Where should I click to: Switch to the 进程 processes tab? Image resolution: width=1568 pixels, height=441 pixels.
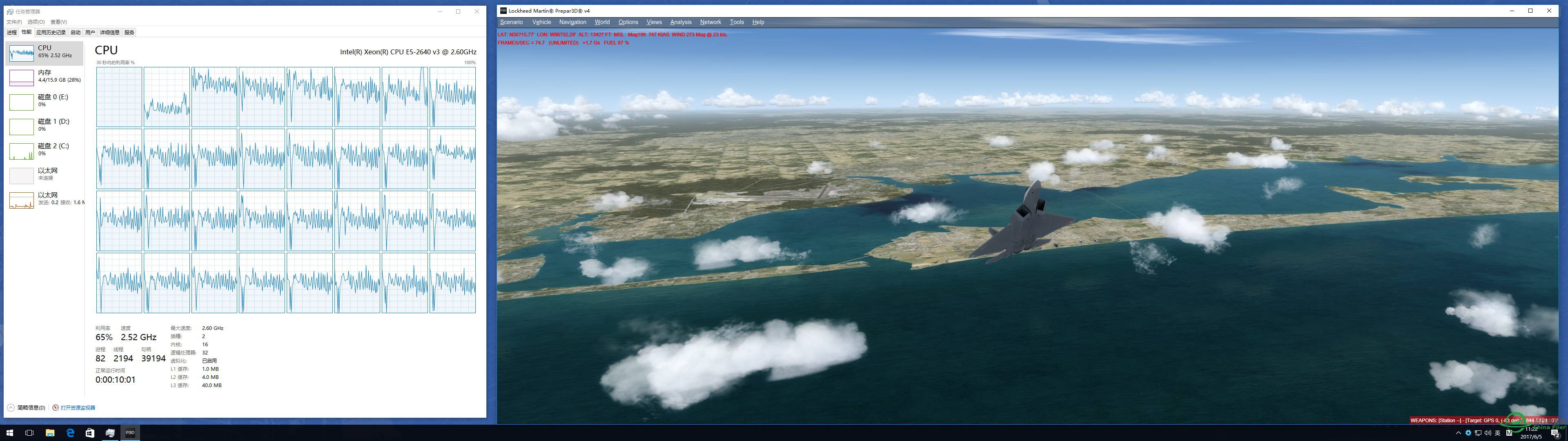click(x=11, y=32)
